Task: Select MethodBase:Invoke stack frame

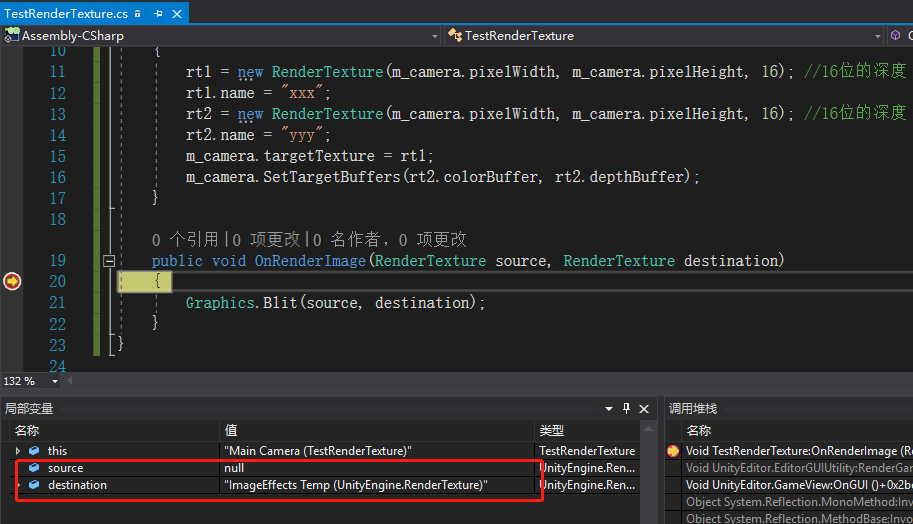Action: point(799,518)
